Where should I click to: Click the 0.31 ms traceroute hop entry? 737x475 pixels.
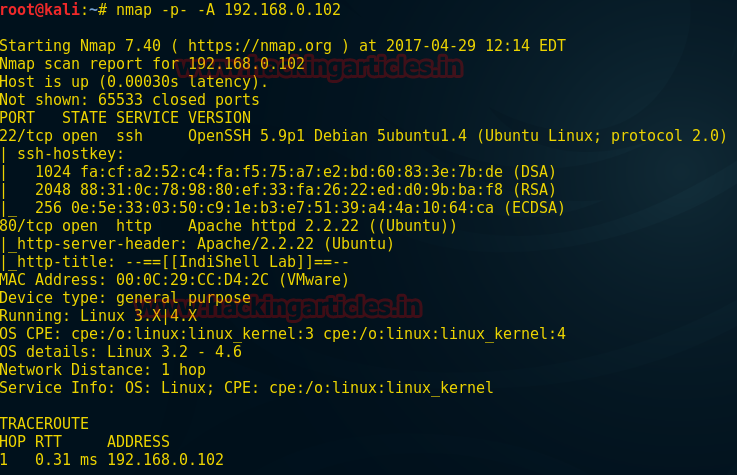(x=112, y=459)
